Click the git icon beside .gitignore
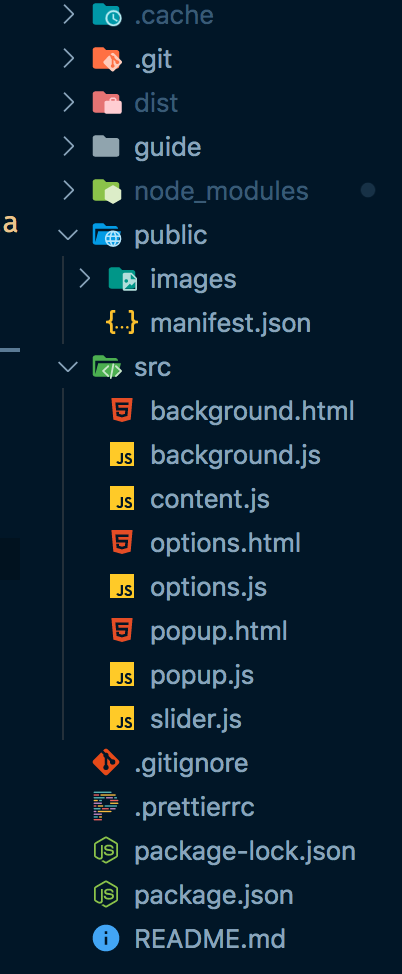This screenshot has height=974, width=402. (106, 763)
